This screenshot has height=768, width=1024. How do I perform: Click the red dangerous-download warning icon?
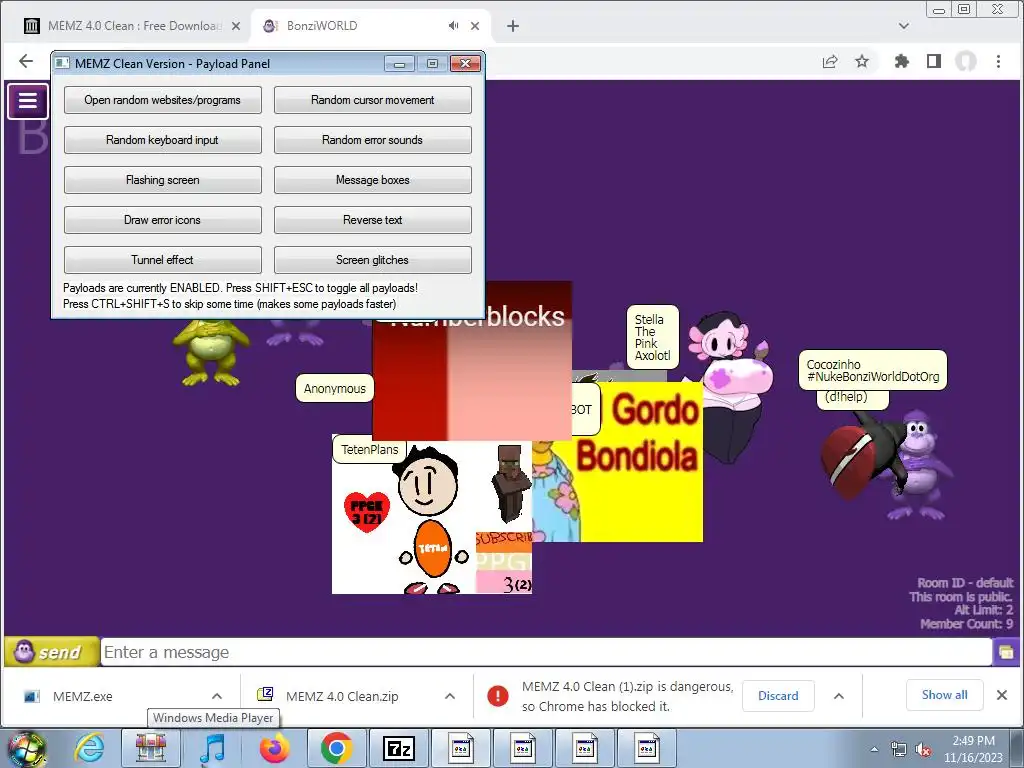point(498,696)
